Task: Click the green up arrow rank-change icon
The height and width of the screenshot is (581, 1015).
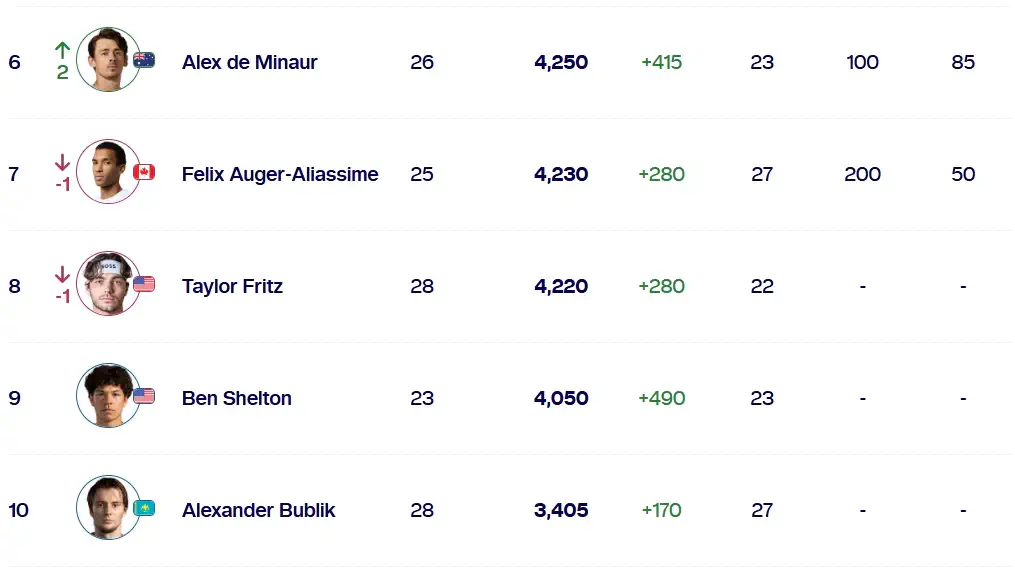Action: [62, 50]
